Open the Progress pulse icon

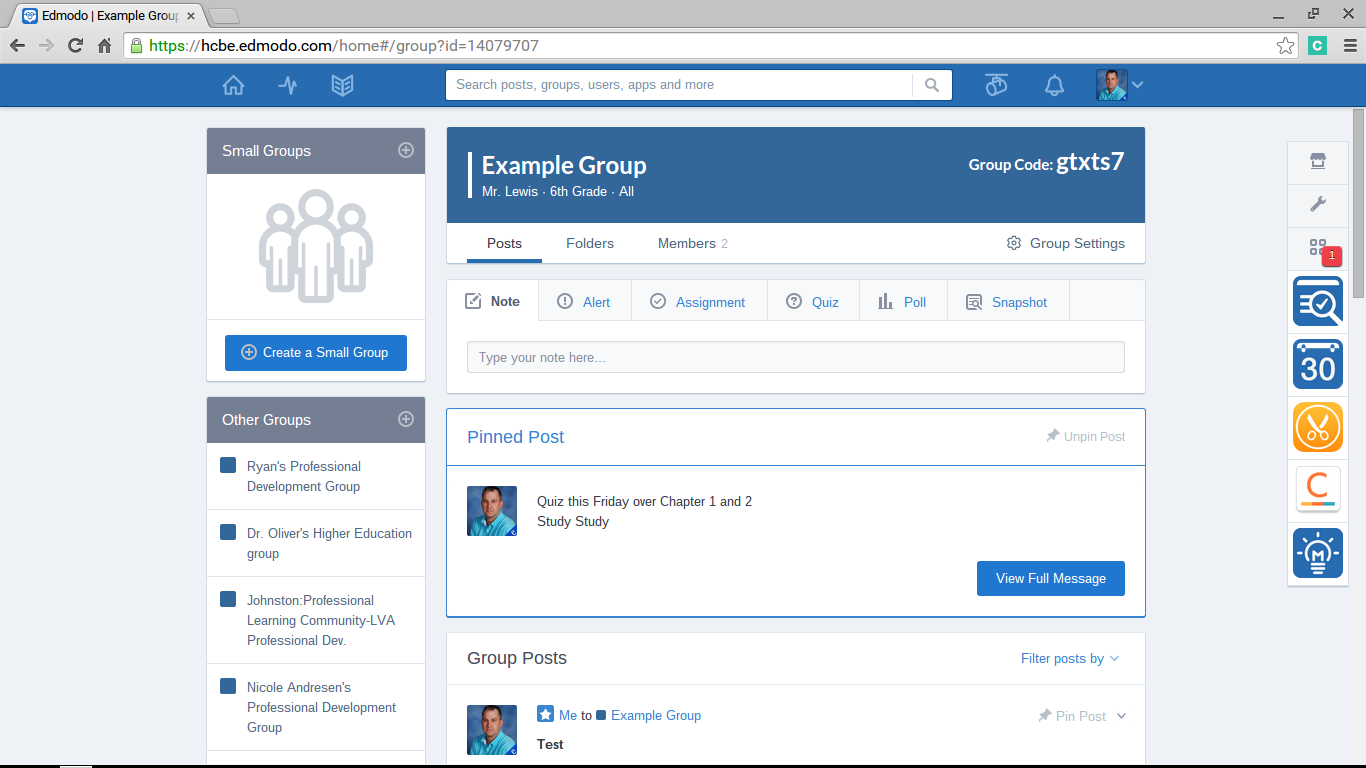click(288, 85)
